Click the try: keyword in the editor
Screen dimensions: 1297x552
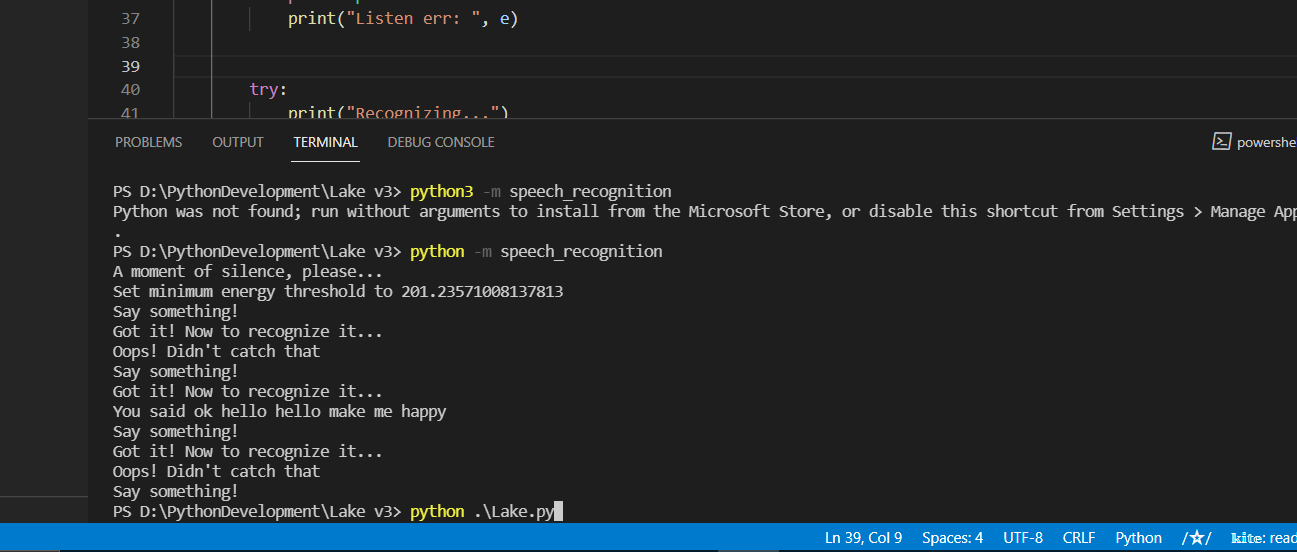268,90
